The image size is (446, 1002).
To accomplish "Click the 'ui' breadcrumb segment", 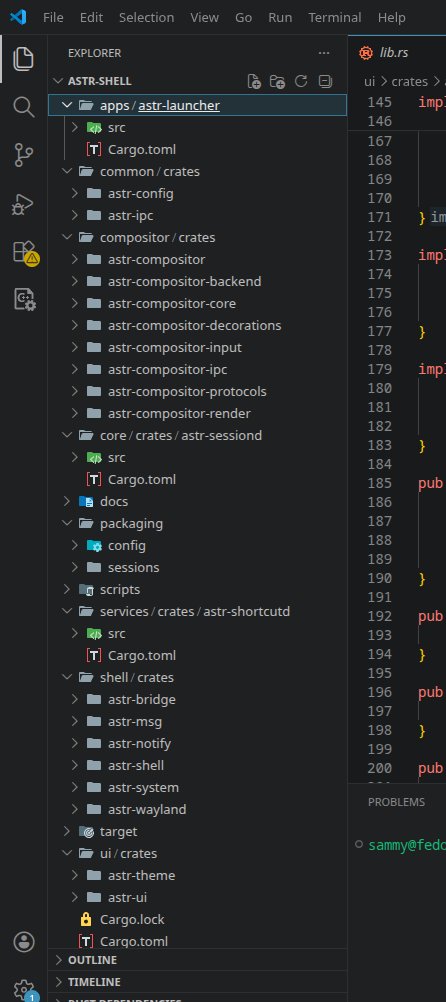I will point(369,82).
